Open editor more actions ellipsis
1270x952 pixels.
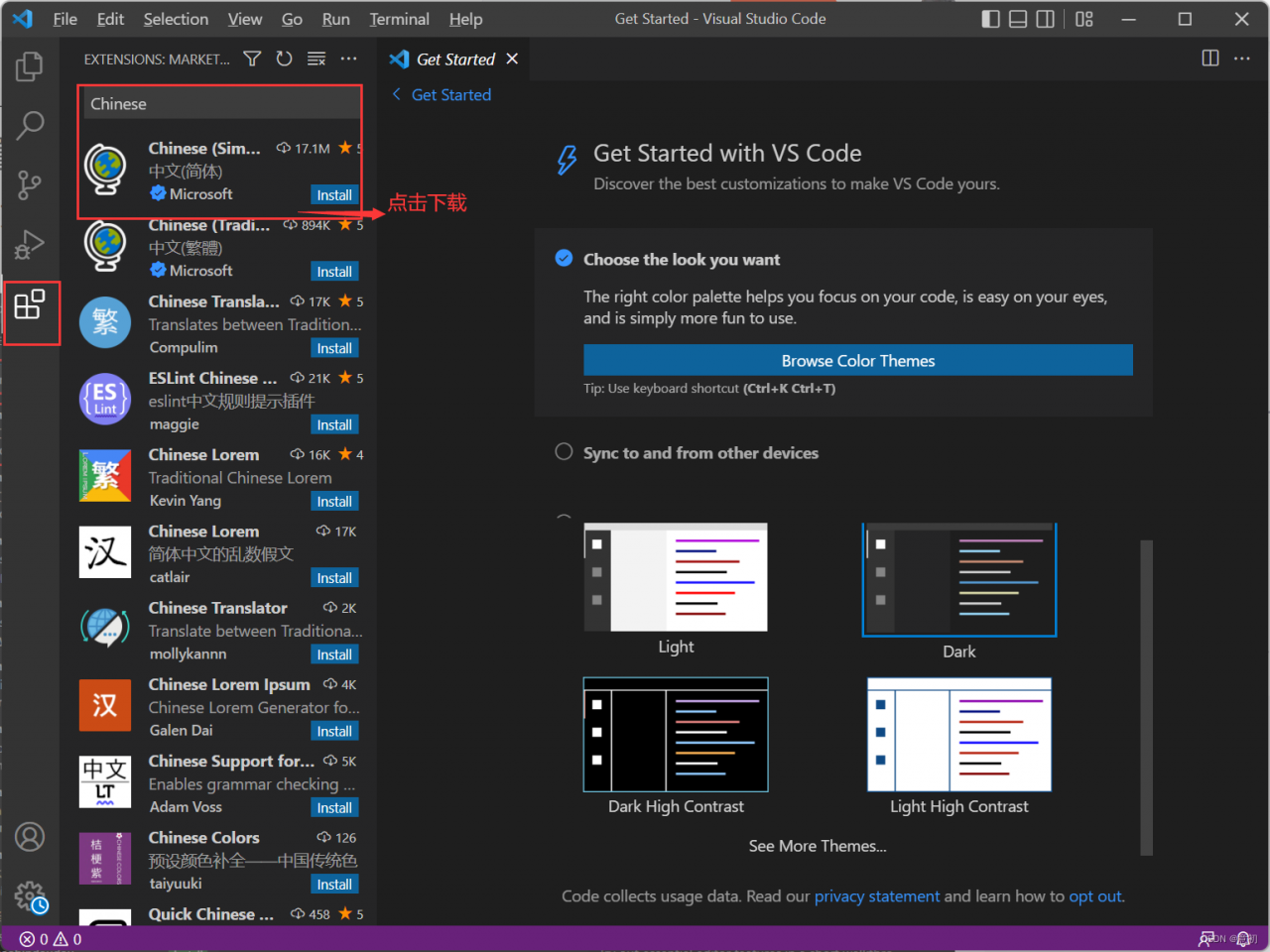tap(1242, 59)
